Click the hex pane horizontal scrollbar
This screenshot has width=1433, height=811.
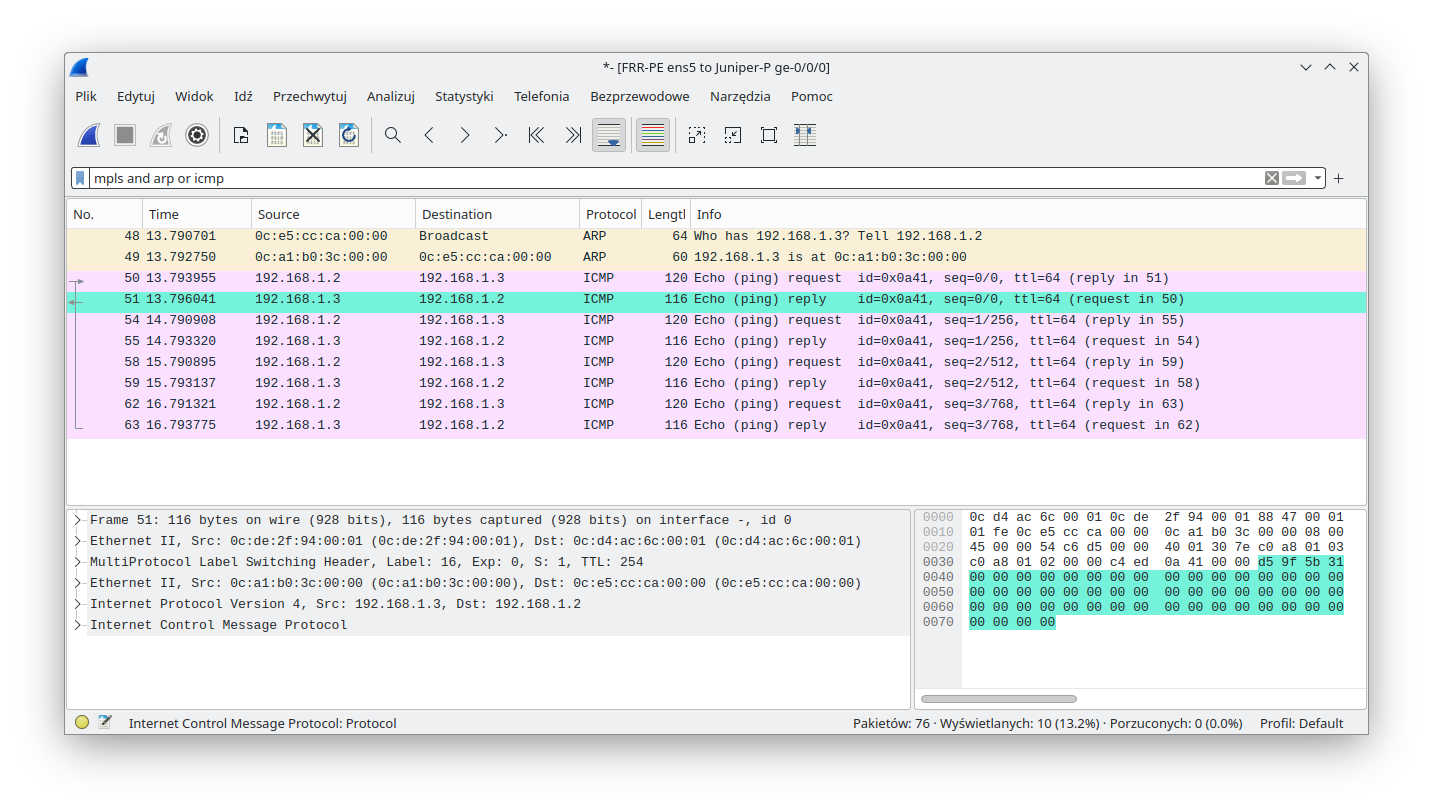999,699
